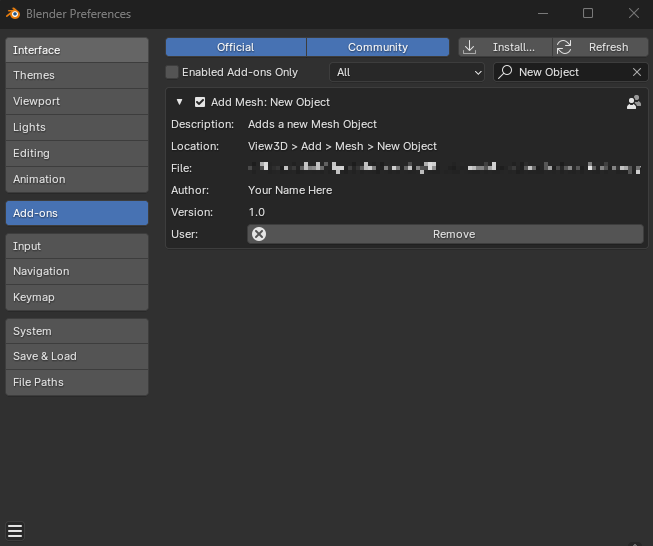Minimize the Blender Preferences window
Screen dimensions: 653x546
543,13
